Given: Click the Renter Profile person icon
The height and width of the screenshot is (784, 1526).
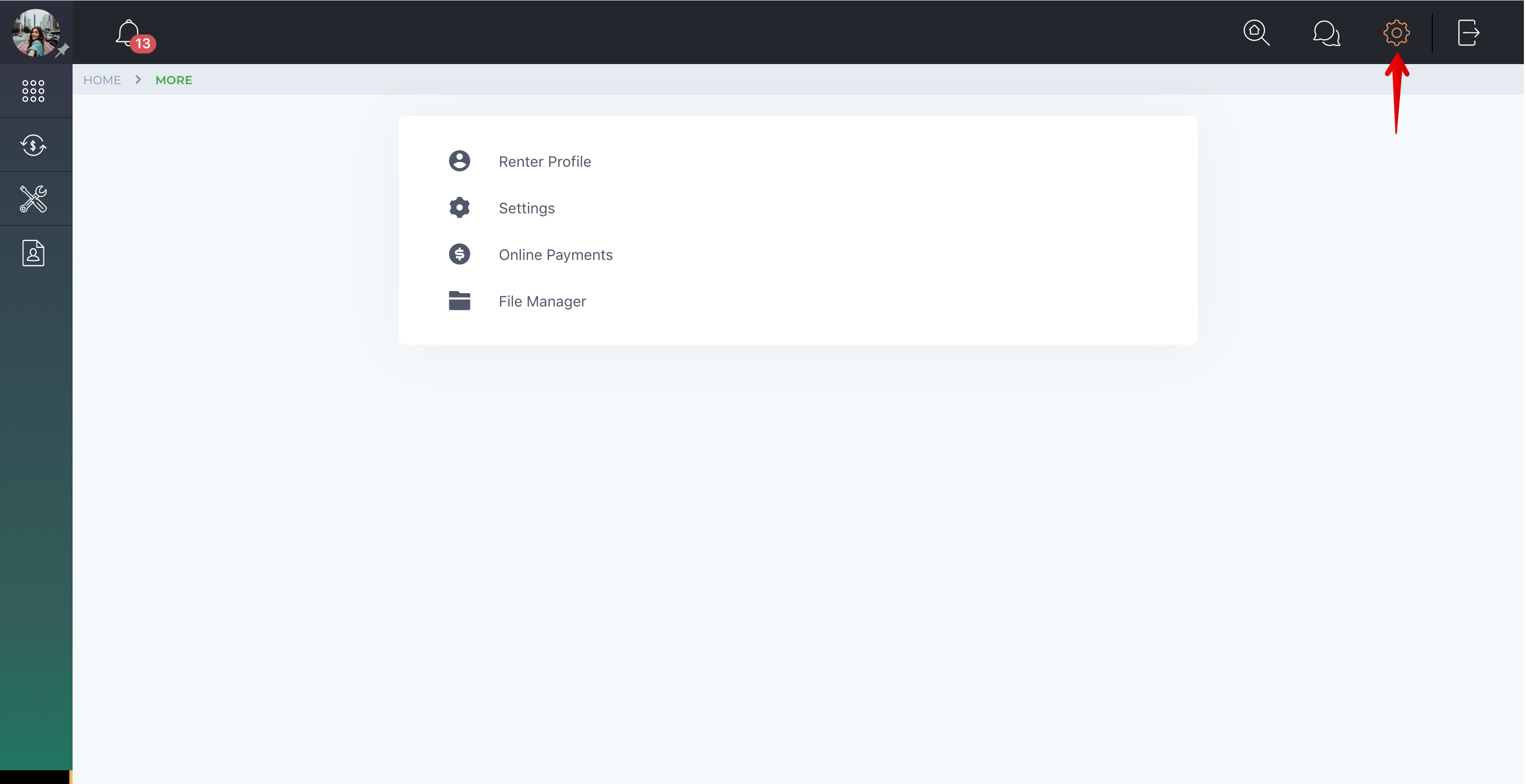Looking at the screenshot, I should point(459,161).
